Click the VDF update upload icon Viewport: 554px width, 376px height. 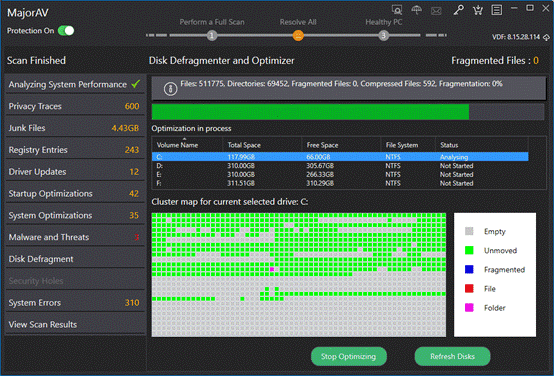546,37
